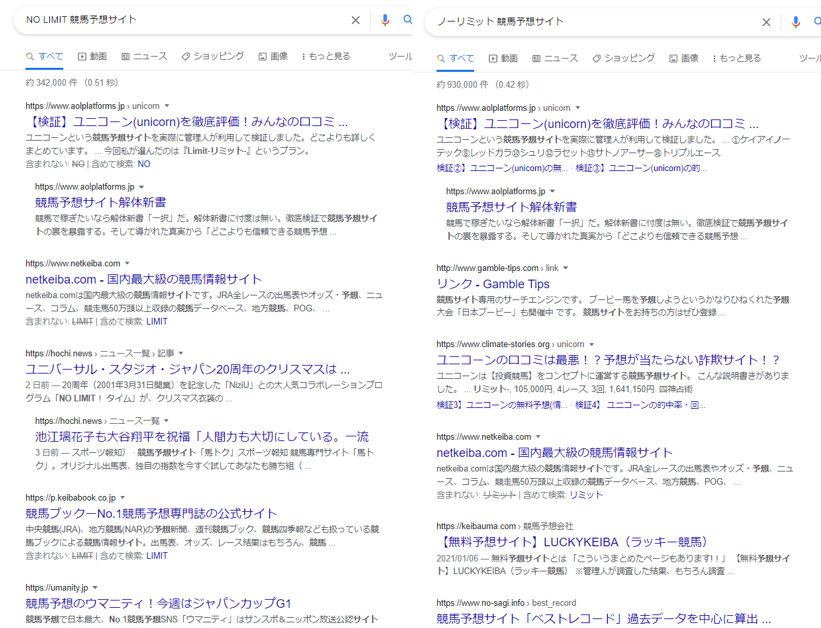Open 【無料予想サイト】LUCKYKEIBA result

coord(574,542)
